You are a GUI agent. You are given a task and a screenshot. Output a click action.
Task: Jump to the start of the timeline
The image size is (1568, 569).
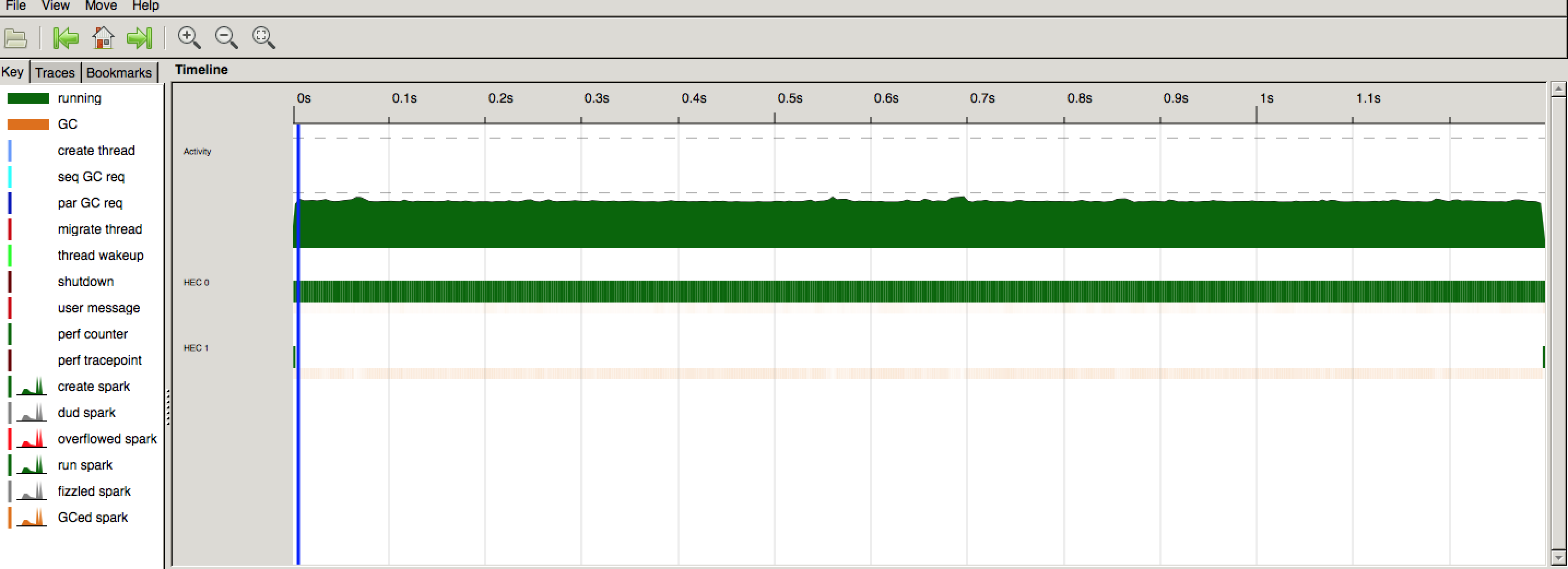click(x=66, y=38)
